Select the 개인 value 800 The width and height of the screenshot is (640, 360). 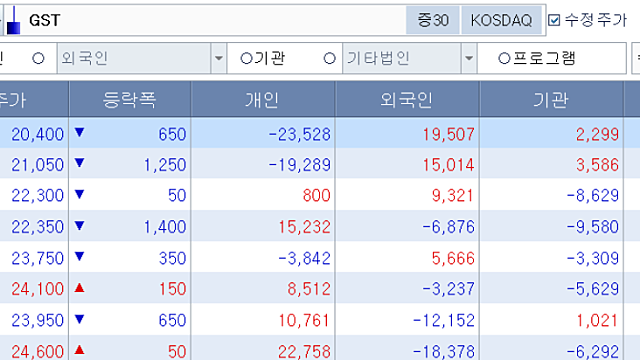pyautogui.click(x=317, y=196)
